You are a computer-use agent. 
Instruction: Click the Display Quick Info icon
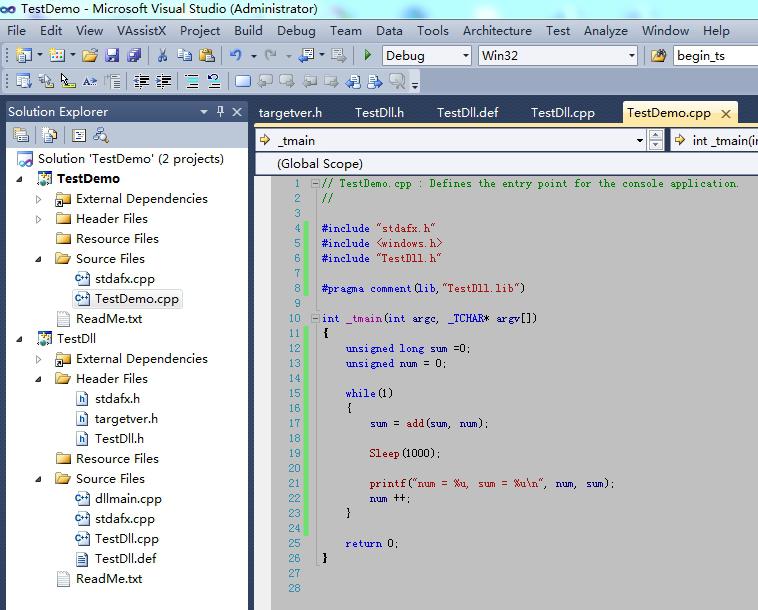(x=67, y=82)
